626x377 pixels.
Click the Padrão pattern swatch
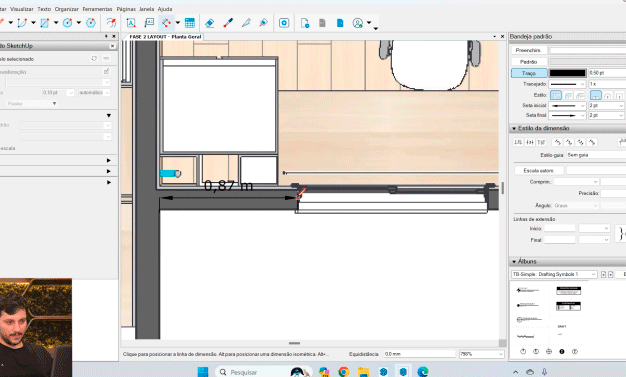coord(587,62)
